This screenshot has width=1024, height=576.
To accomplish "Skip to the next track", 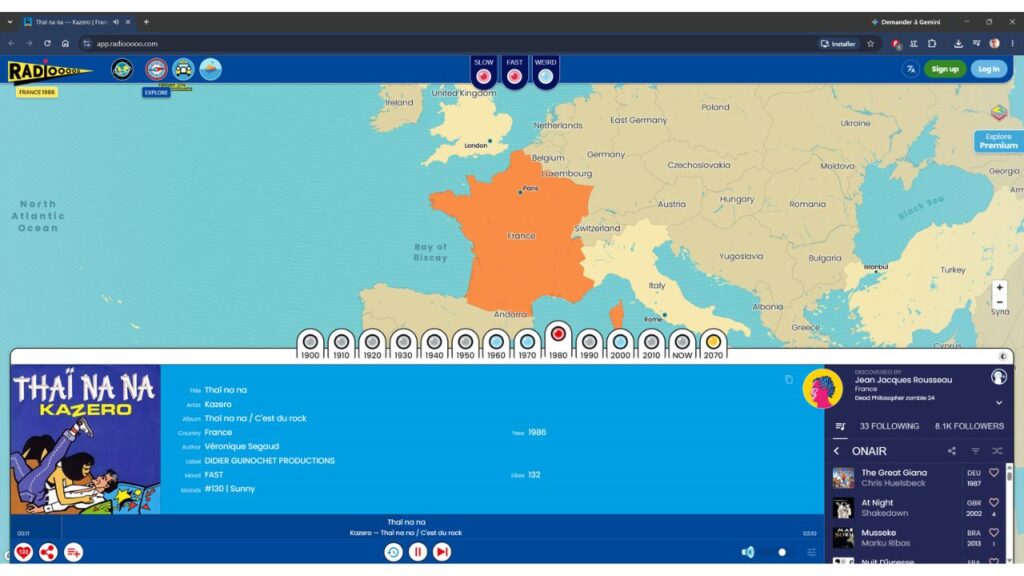I will [442, 552].
